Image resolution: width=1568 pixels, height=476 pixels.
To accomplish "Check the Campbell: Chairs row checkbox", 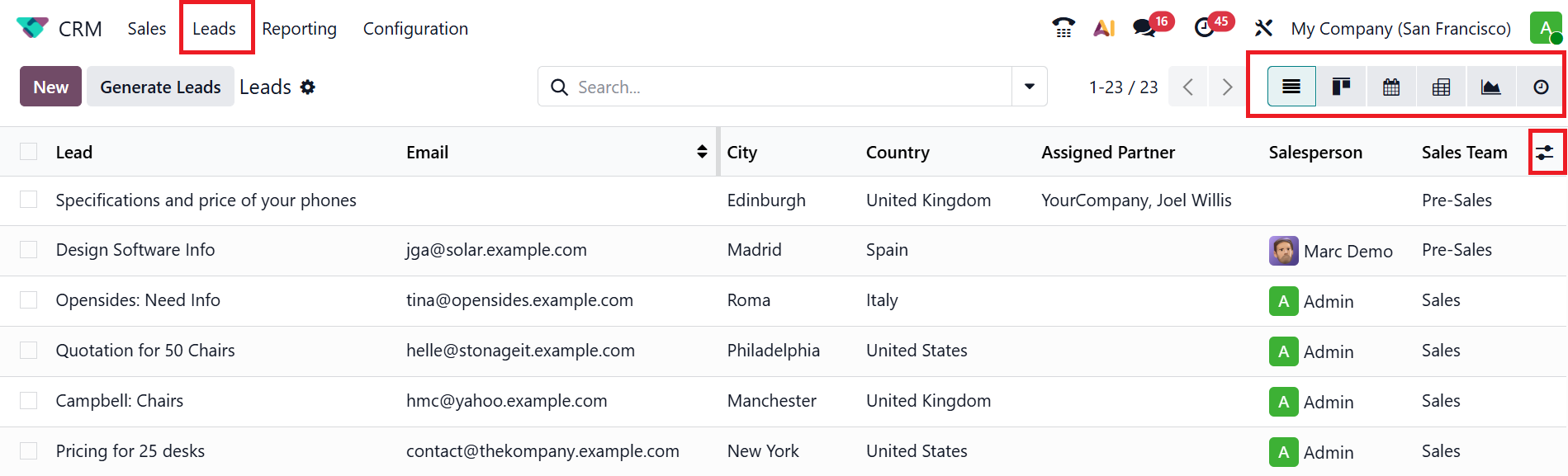I will (x=29, y=400).
